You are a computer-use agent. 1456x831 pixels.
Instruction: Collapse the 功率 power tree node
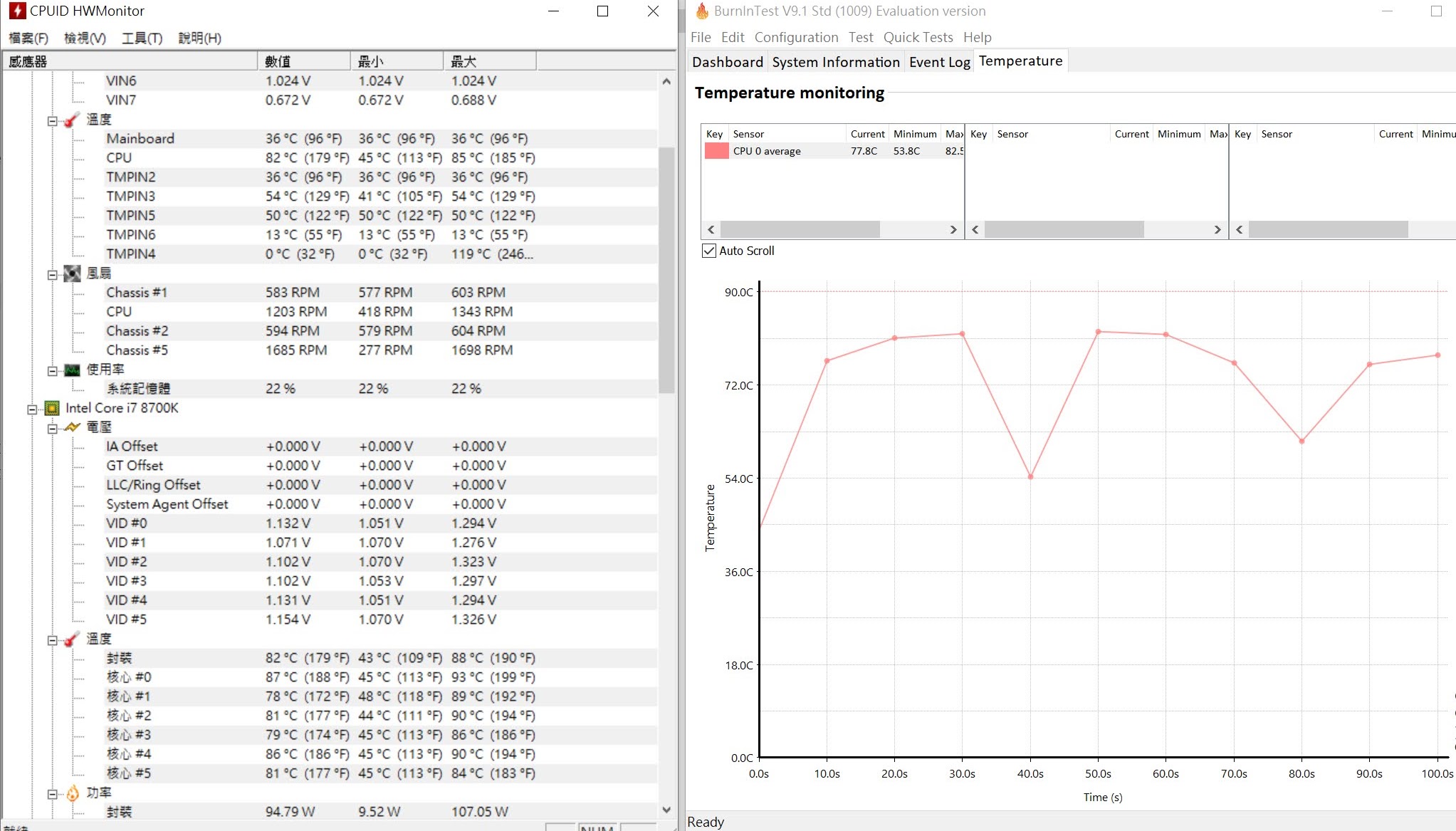coord(52,793)
